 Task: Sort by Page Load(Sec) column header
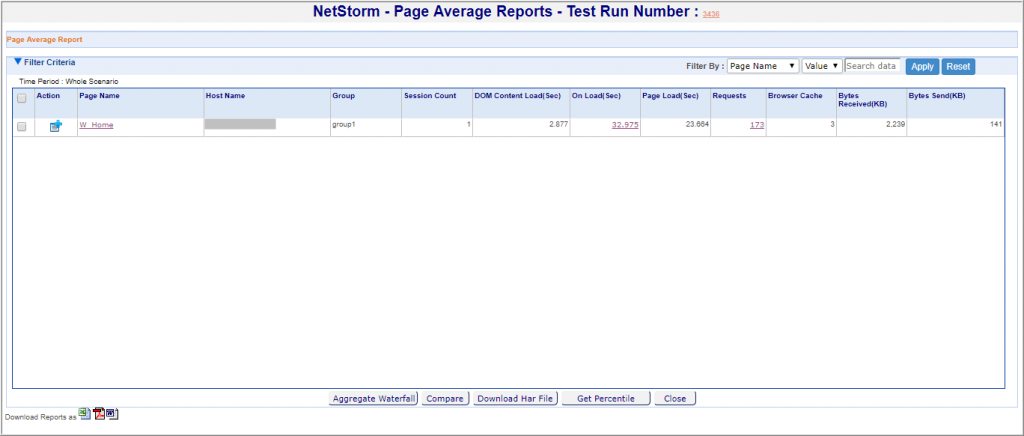[671, 96]
